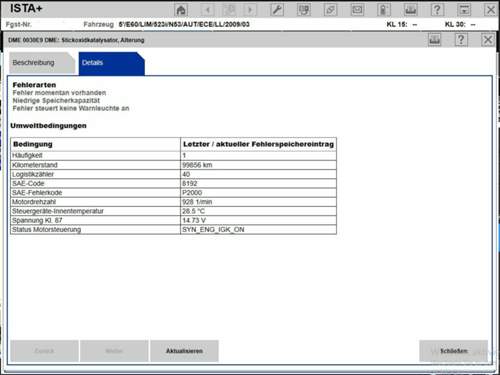Click the print icon in DME dialog header
500x375 pixels.
434,40
